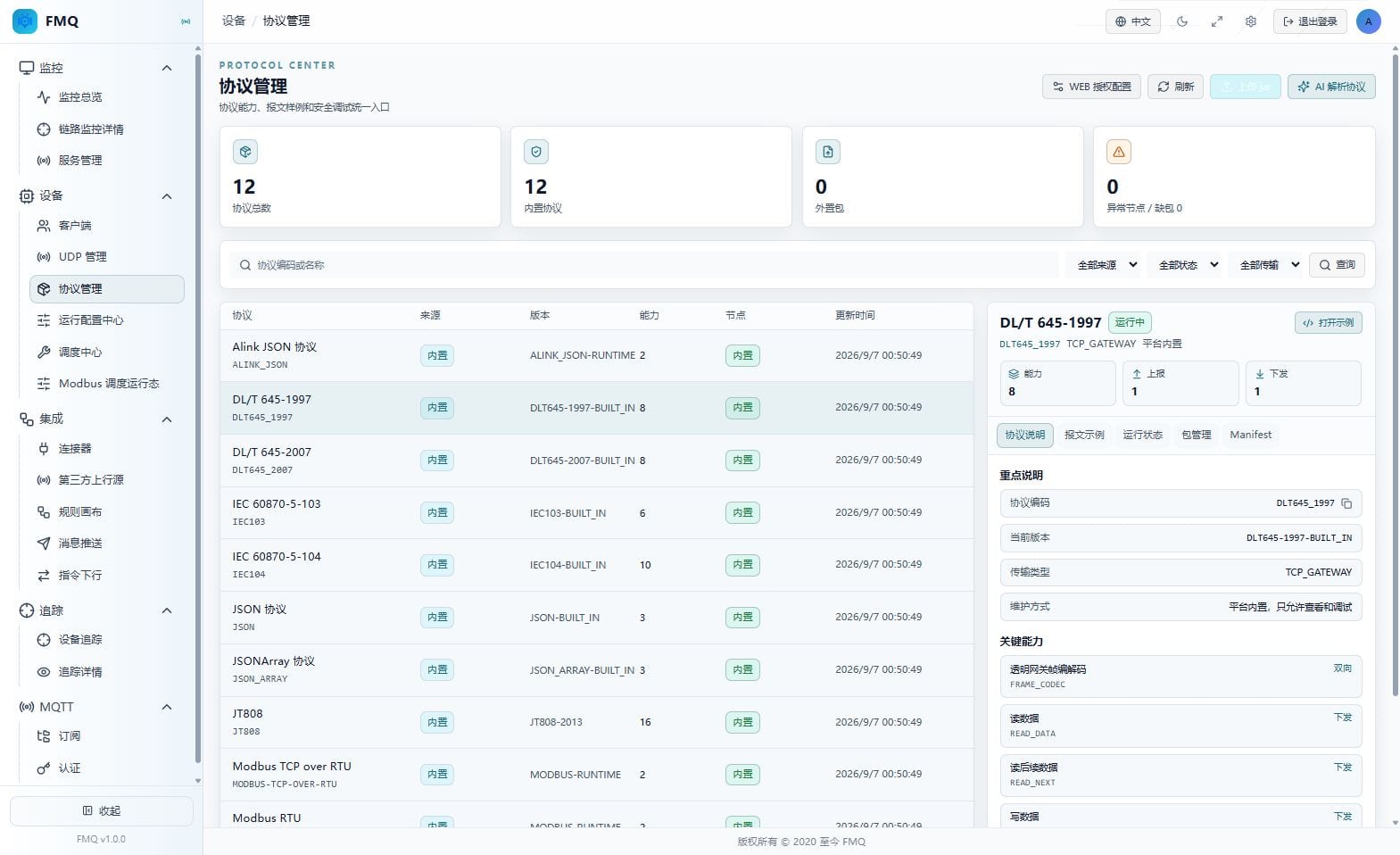Open 规则画布 sidebar entry
1400x855 pixels.
[x=107, y=512]
